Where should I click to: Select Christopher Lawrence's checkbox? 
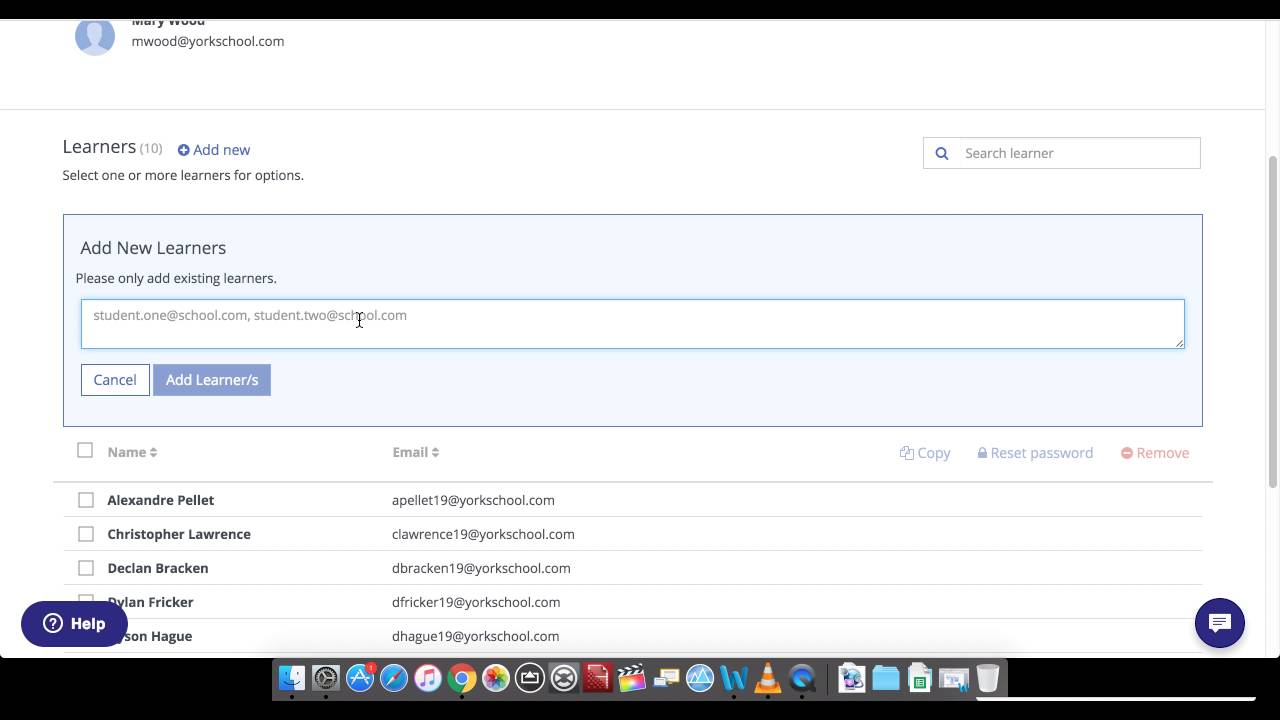[86, 534]
